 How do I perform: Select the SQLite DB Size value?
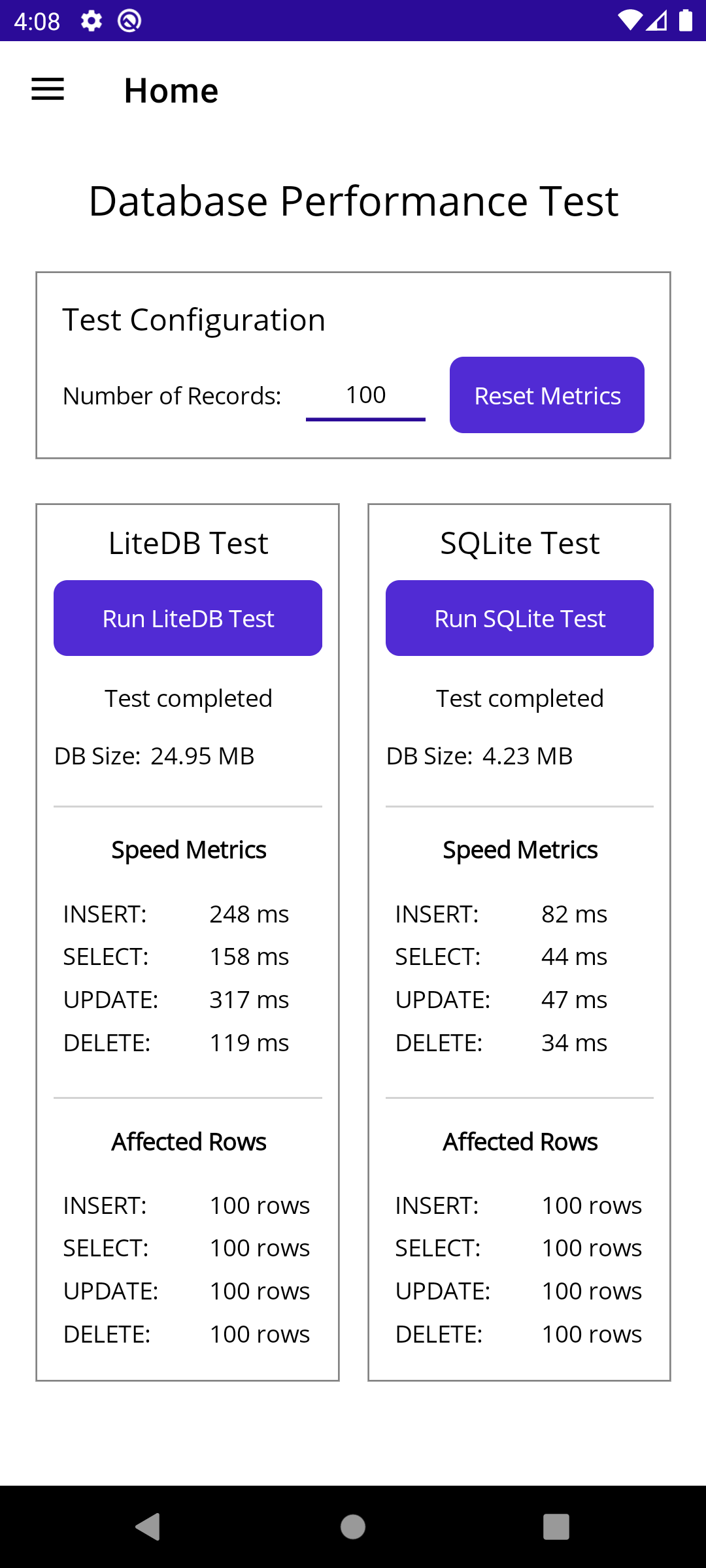click(528, 756)
